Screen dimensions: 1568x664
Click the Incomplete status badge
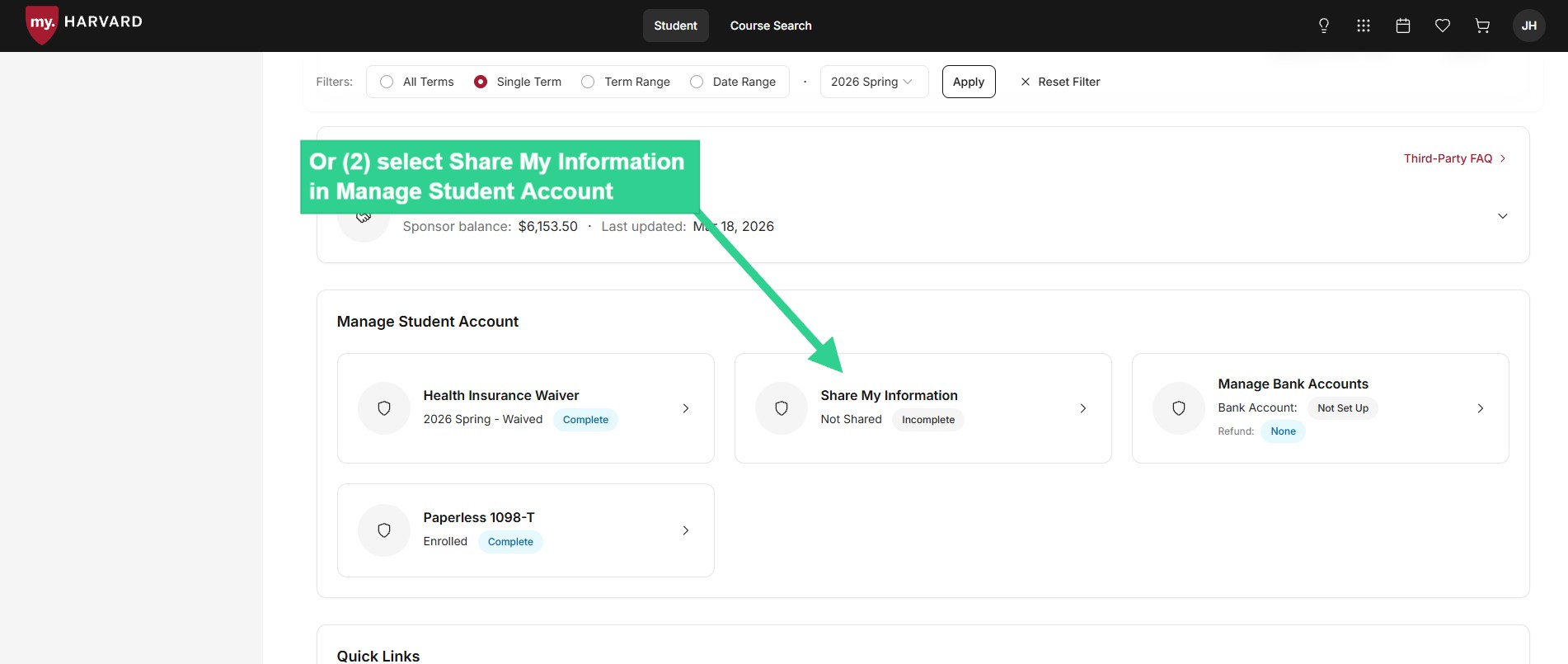tap(928, 420)
